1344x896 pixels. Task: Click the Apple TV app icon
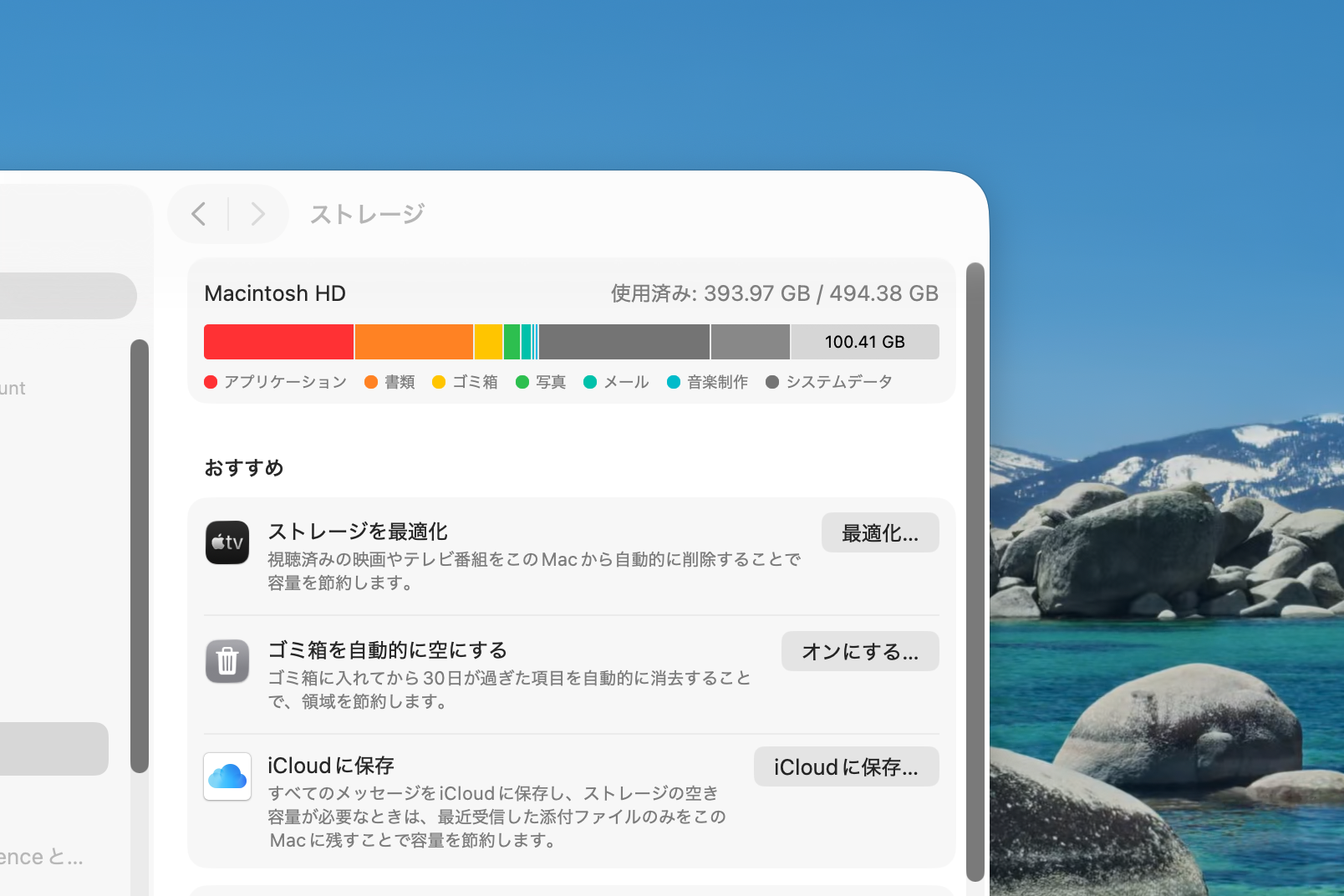227,542
